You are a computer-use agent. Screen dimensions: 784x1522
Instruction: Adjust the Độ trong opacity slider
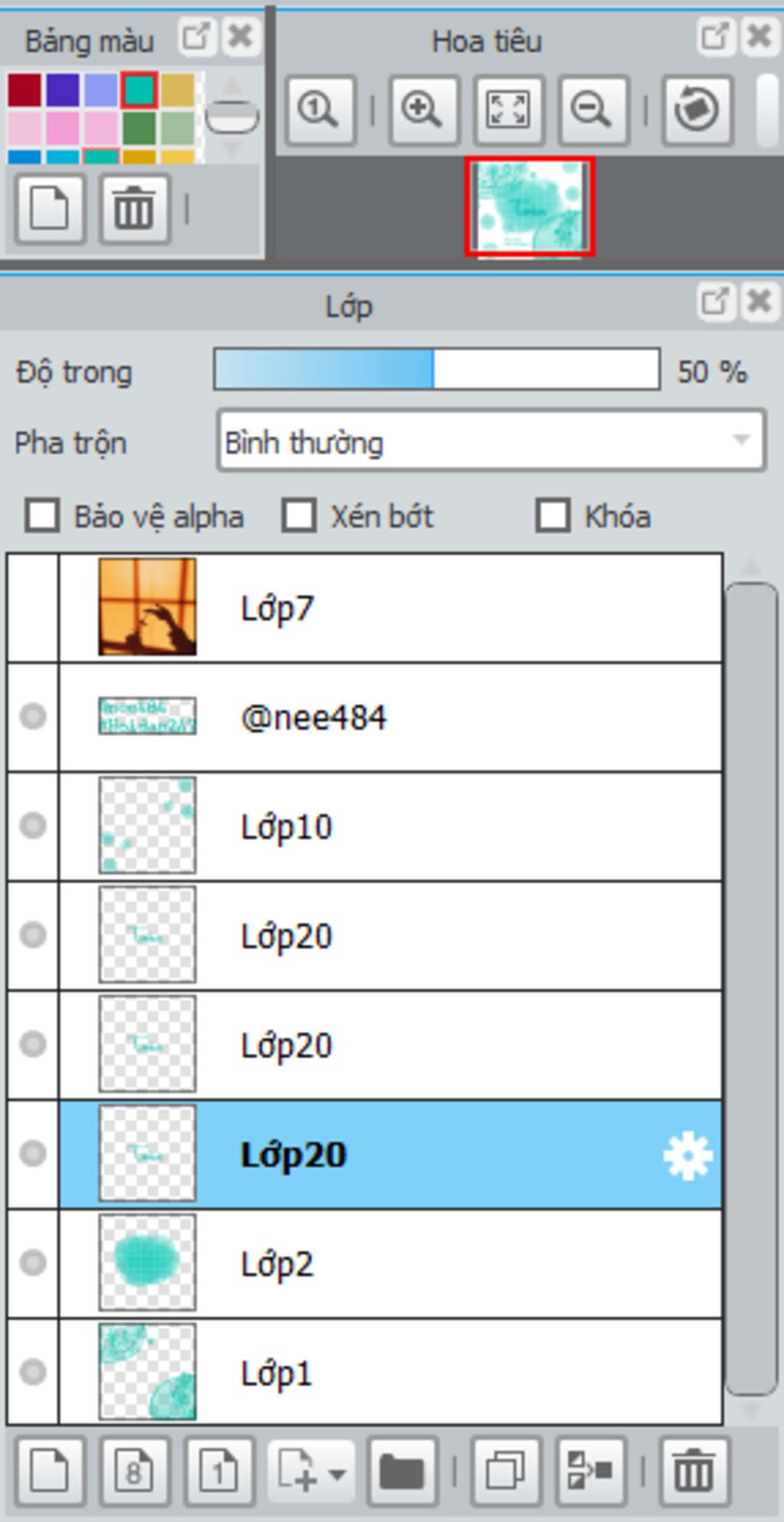click(437, 369)
